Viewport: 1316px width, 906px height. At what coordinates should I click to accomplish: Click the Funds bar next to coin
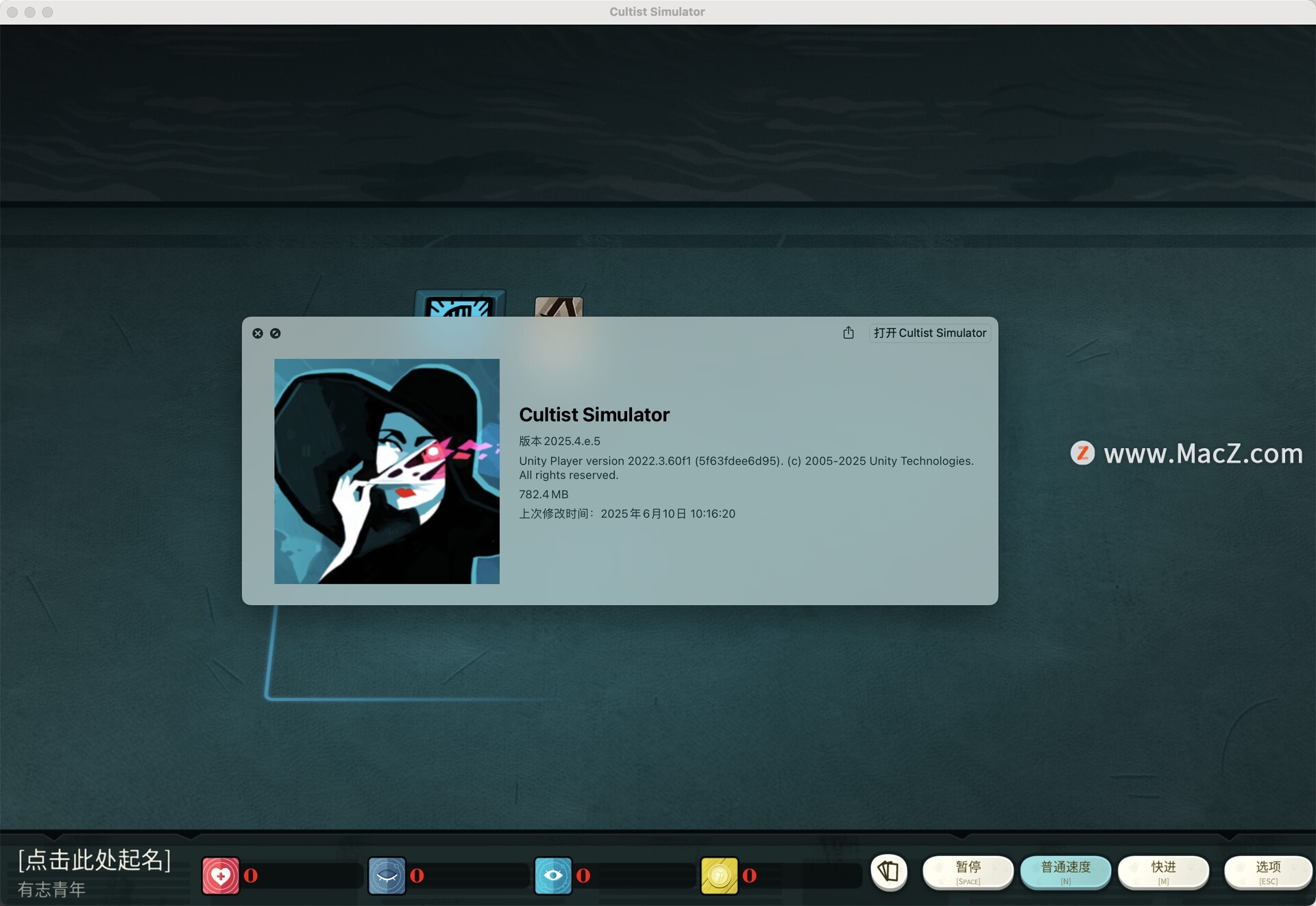point(801,876)
